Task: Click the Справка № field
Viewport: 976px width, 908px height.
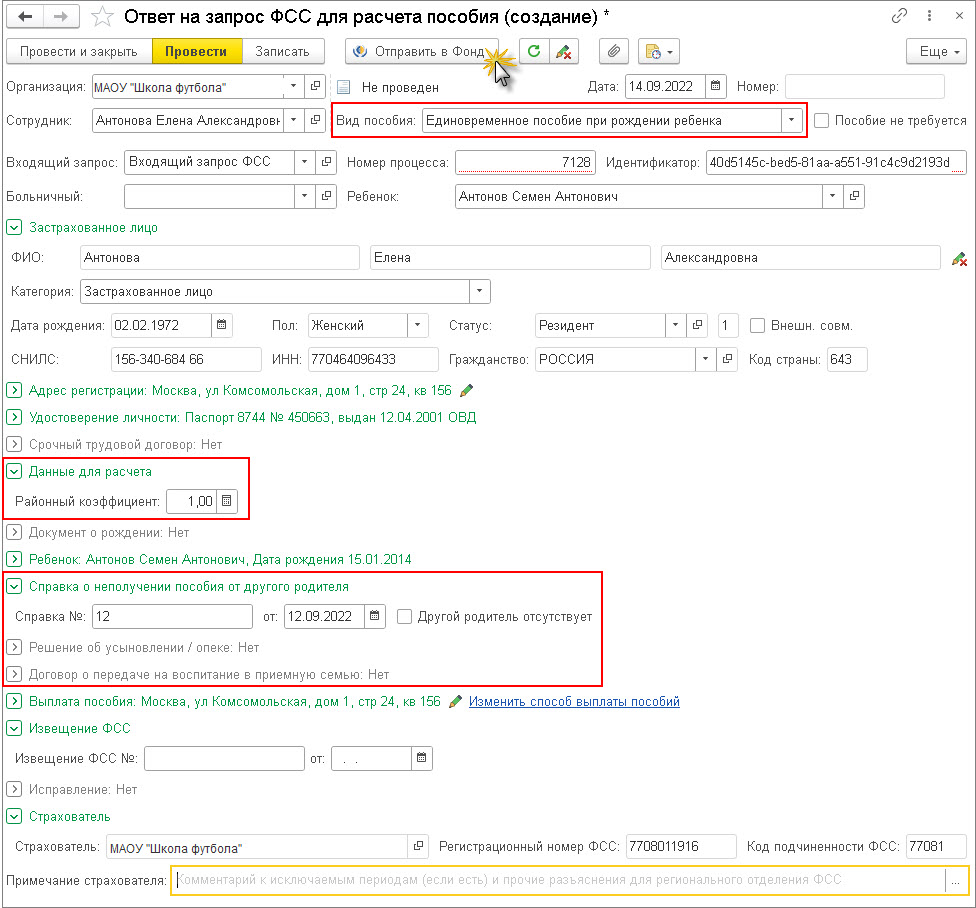Action: pyautogui.click(x=172, y=616)
